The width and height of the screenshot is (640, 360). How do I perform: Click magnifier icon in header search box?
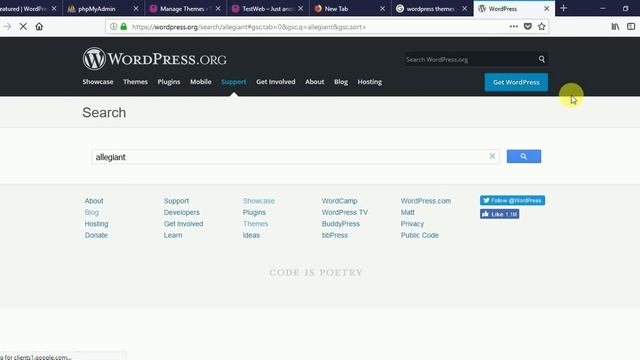542,59
